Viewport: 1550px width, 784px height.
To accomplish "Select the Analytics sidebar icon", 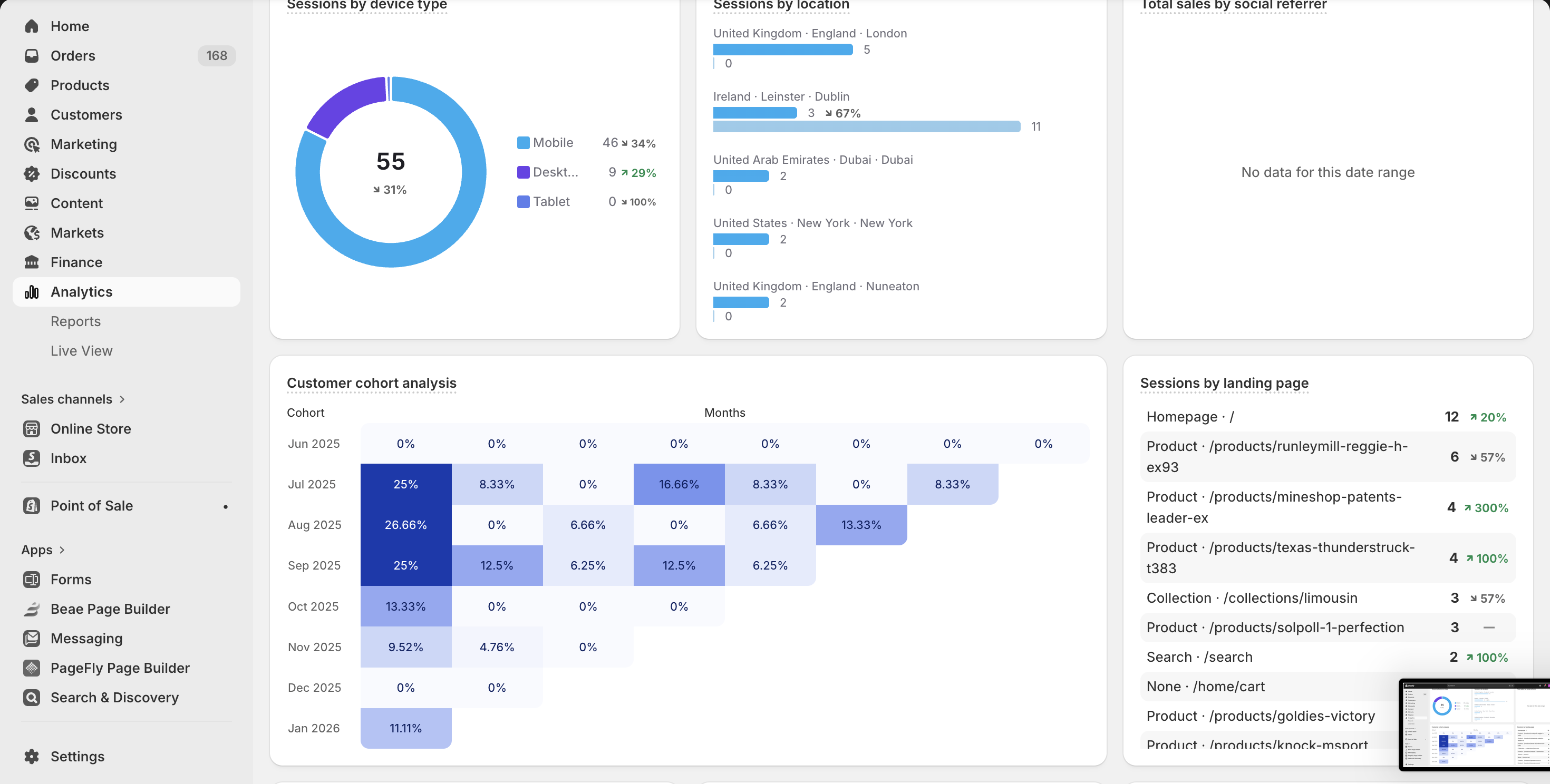I will tap(32, 291).
